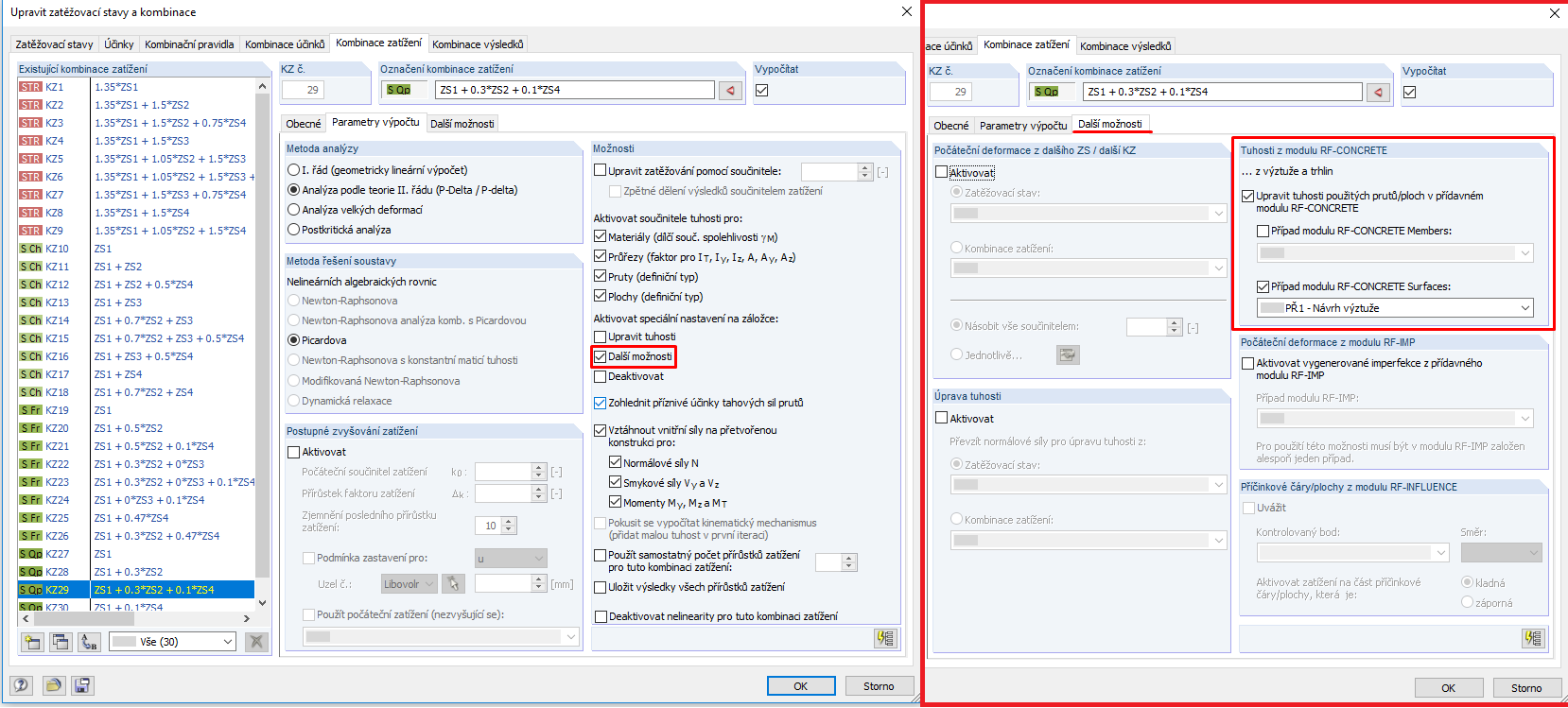The image size is (1568, 708).
Task: Click stepper beside Zjemnění posledního přírůstku value 10
Action: tap(509, 526)
